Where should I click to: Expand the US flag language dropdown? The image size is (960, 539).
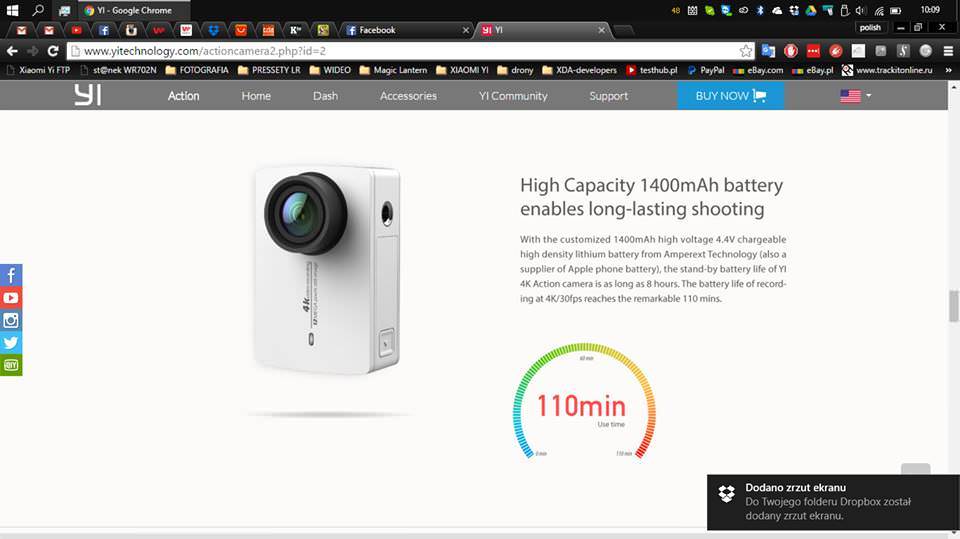[856, 96]
